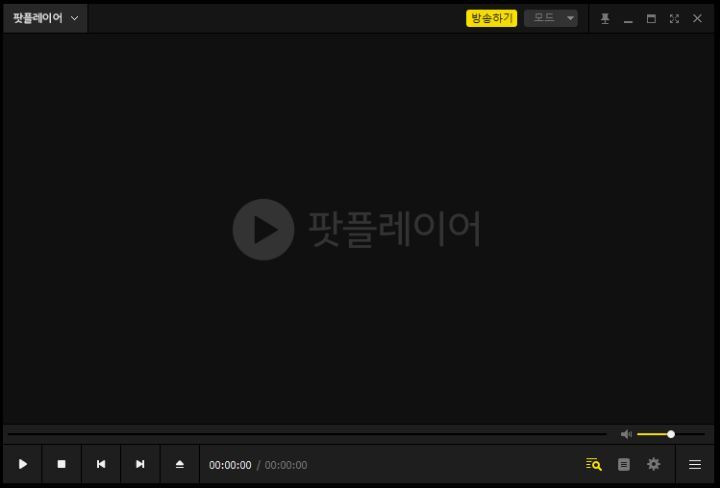Click the seek progress bar

point(307,434)
